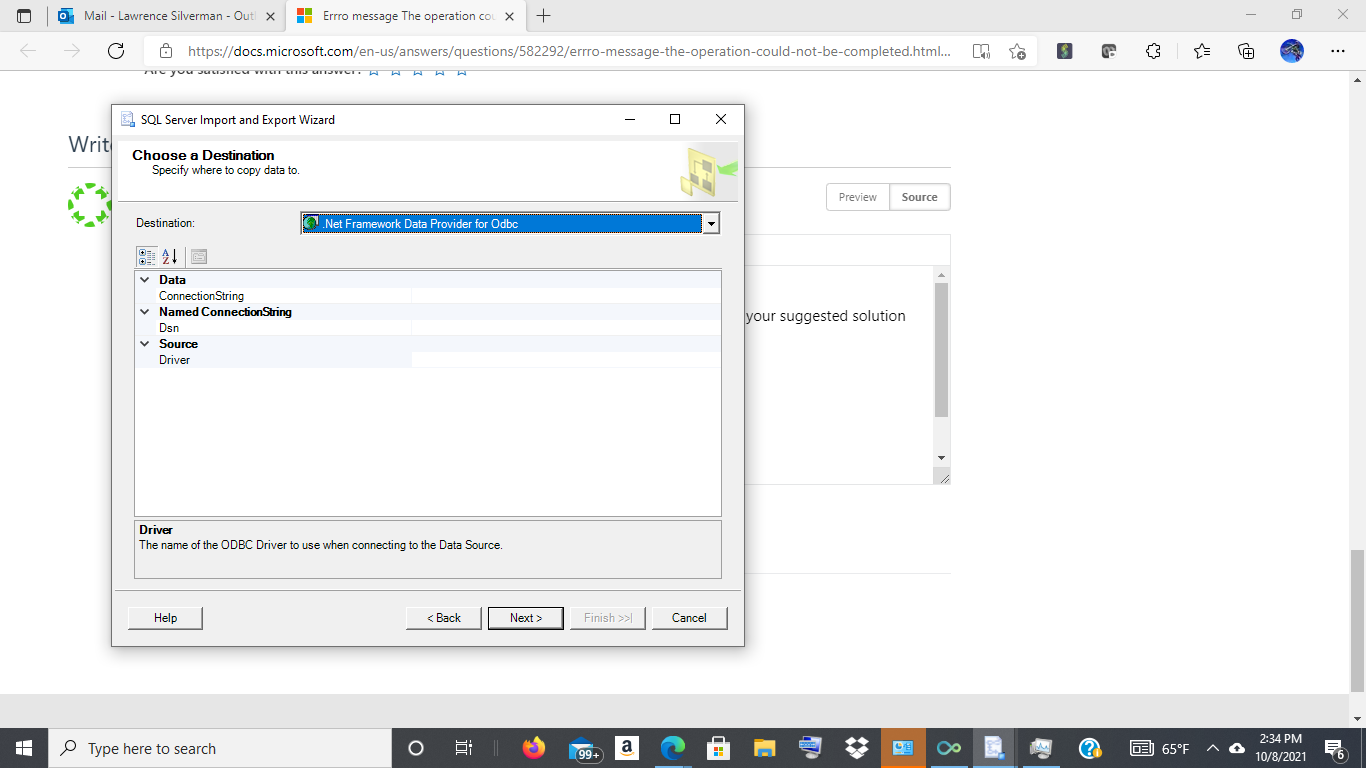
Task: Open Microsoft Edge from the taskbar
Action: [x=673, y=748]
